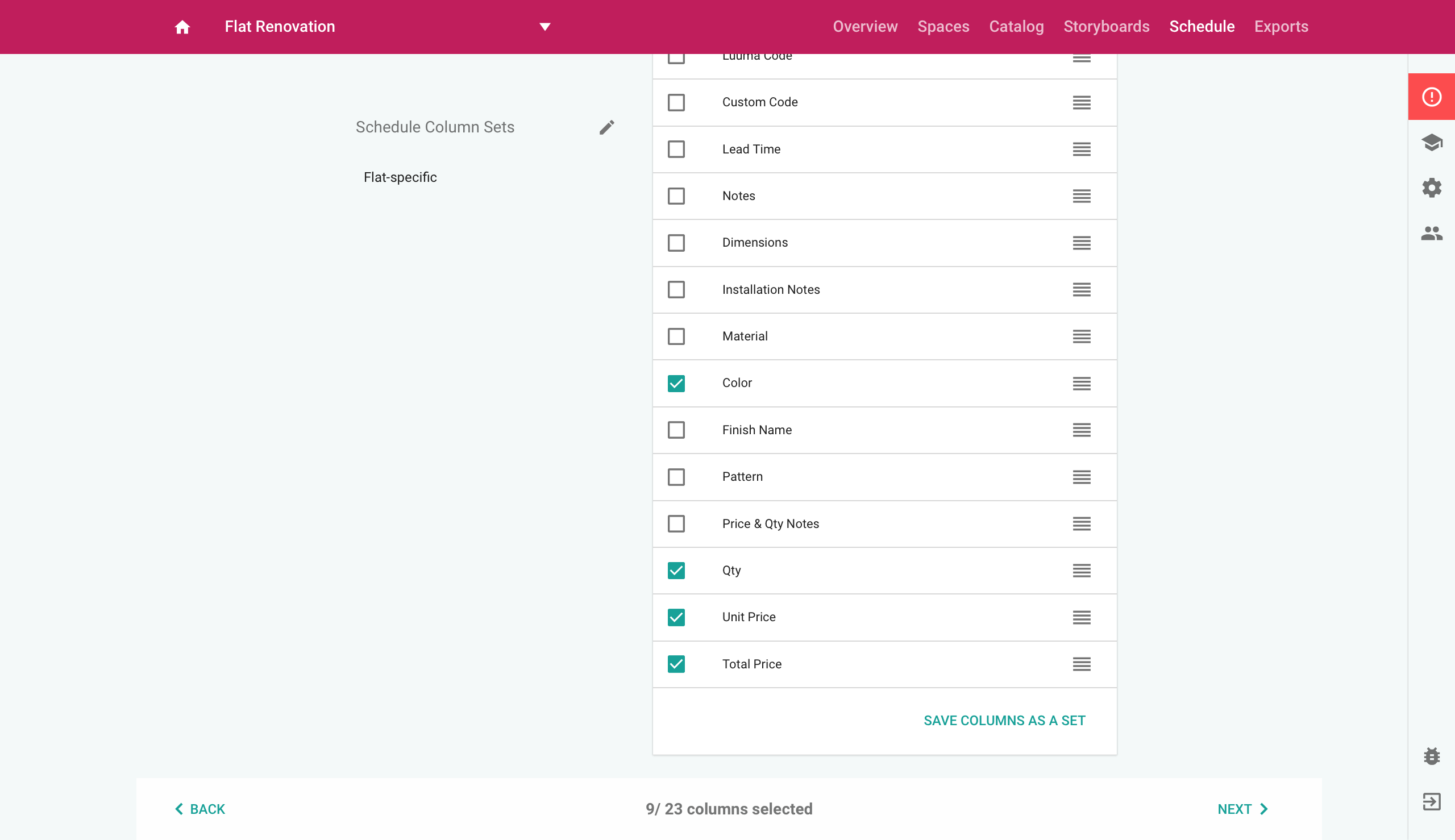Image resolution: width=1455 pixels, height=840 pixels.
Task: Uncheck the Color column checkbox
Action: tap(676, 383)
